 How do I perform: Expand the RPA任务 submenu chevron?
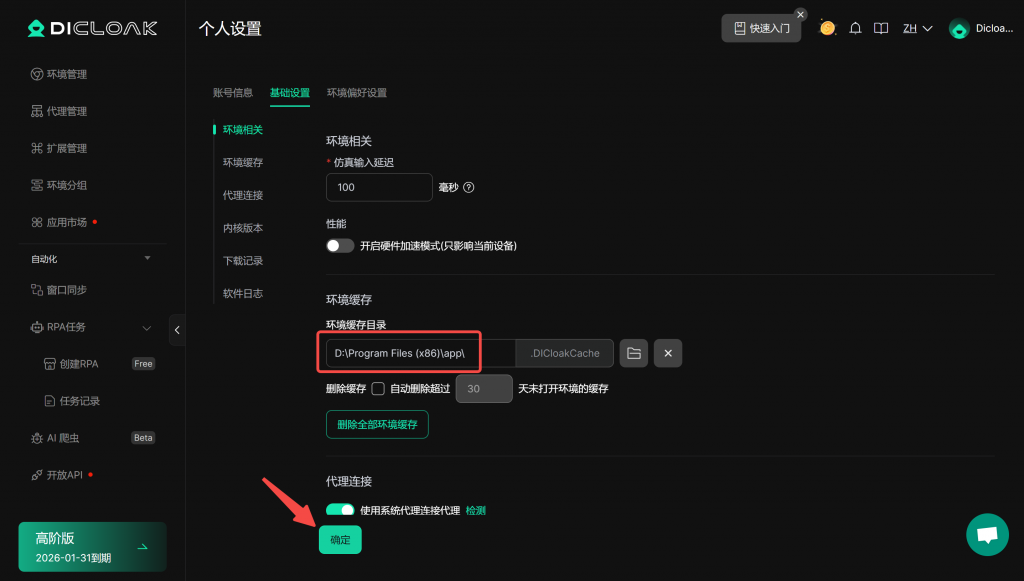coord(147,327)
